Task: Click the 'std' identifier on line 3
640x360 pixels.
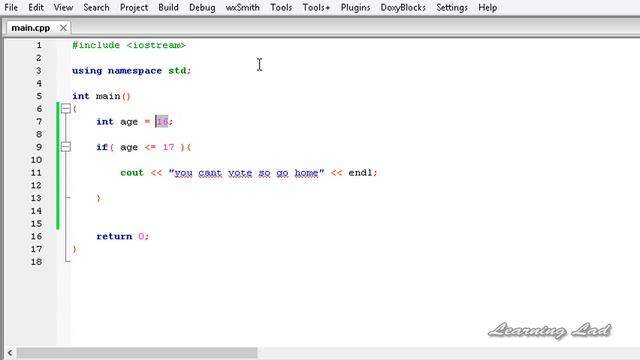Action: (177, 71)
